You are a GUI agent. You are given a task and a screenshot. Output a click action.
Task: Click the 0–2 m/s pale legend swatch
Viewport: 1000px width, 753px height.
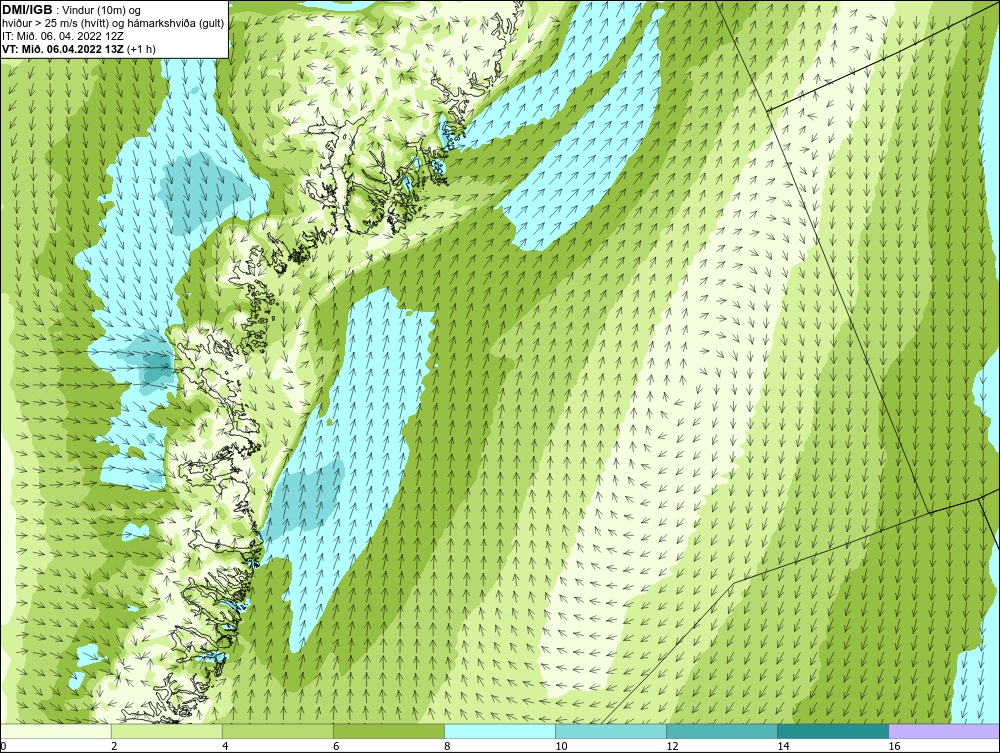tap(56, 731)
